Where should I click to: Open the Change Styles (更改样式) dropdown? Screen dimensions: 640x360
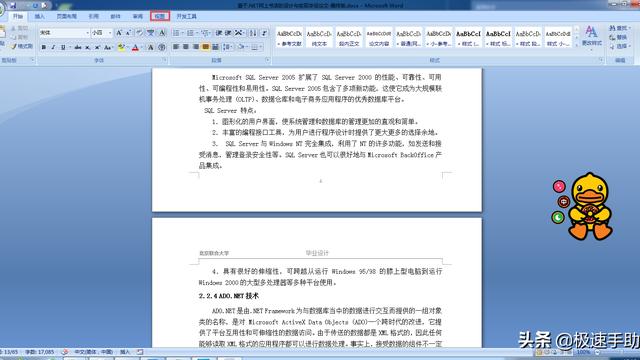coord(591,37)
